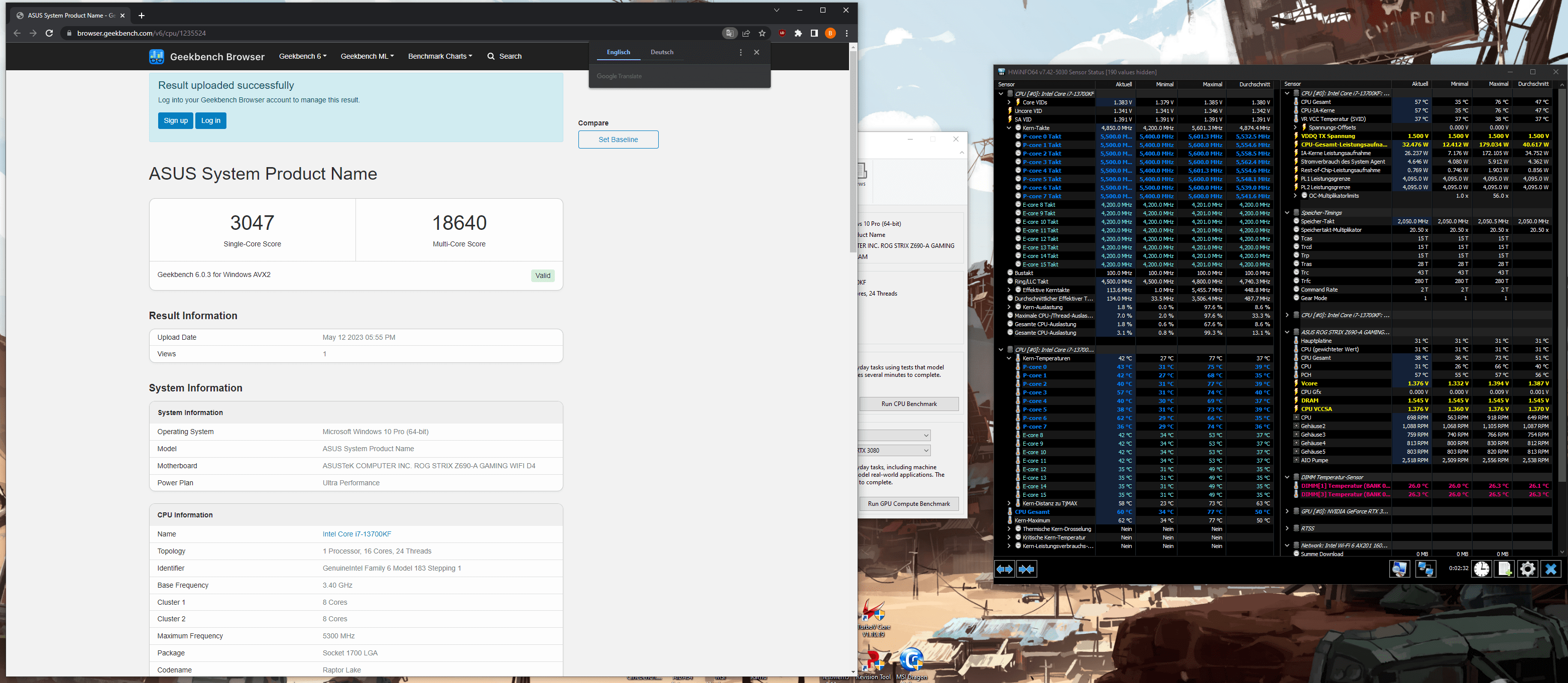1568x683 pixels.
Task: Expand the Spannungs-Offsets row
Action: click(1295, 128)
